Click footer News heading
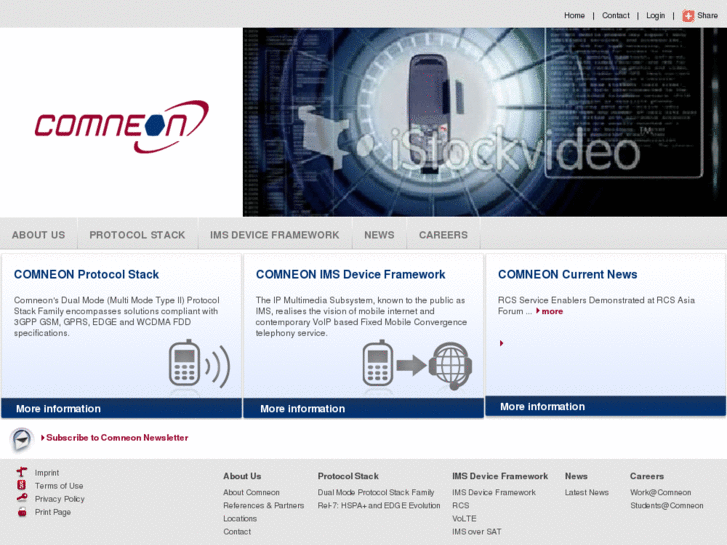This screenshot has width=727, height=545. pos(576,476)
